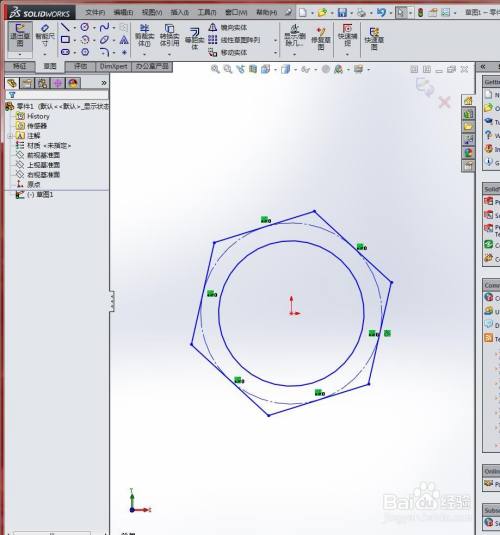Switch to the 办公室产品 tab
This screenshot has width=500, height=535.
pyautogui.click(x=152, y=66)
